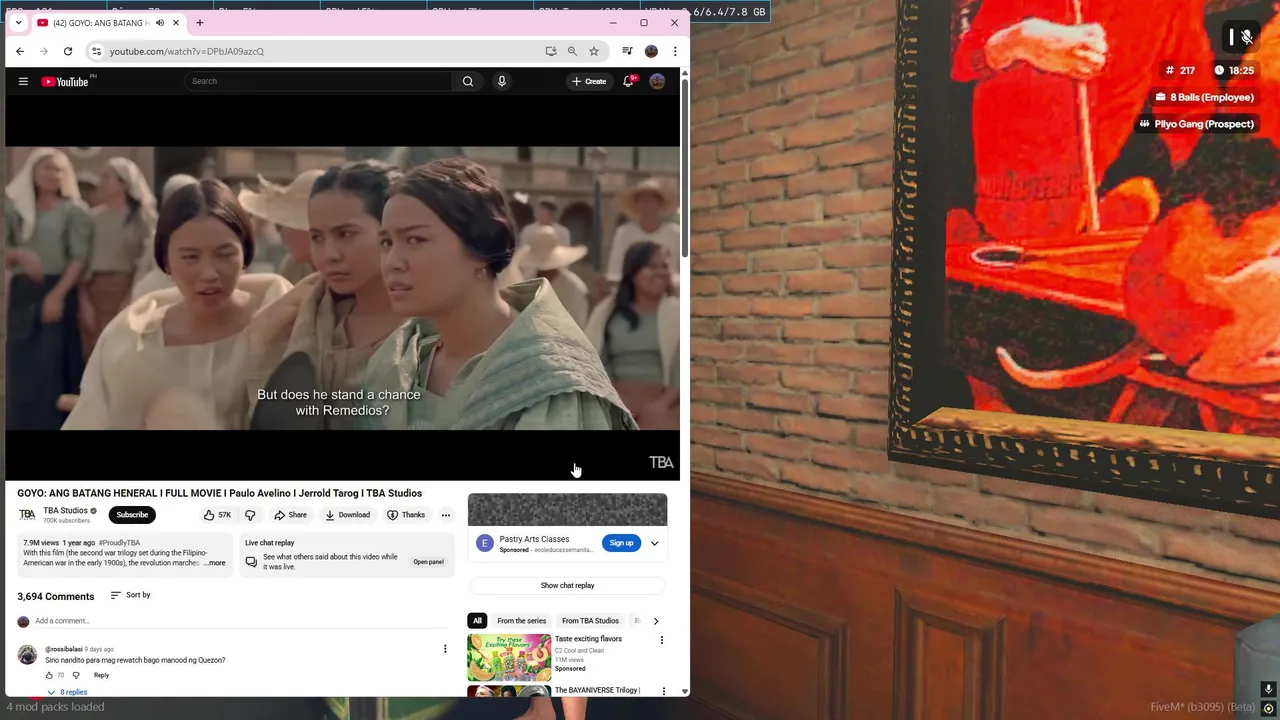Select the From the series chip
1280x720 pixels.
[x=522, y=621]
